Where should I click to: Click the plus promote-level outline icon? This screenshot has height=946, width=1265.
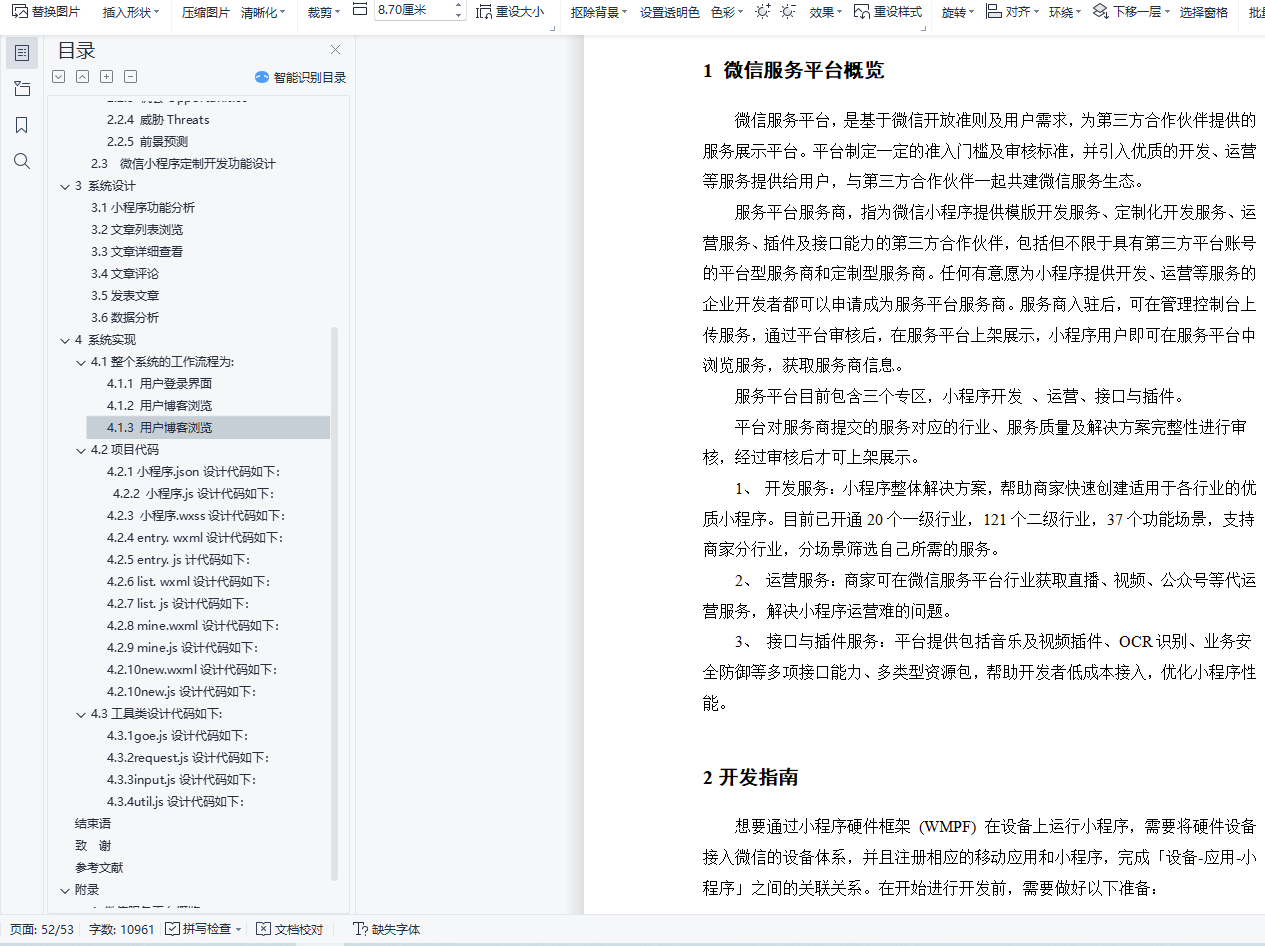(x=106, y=77)
